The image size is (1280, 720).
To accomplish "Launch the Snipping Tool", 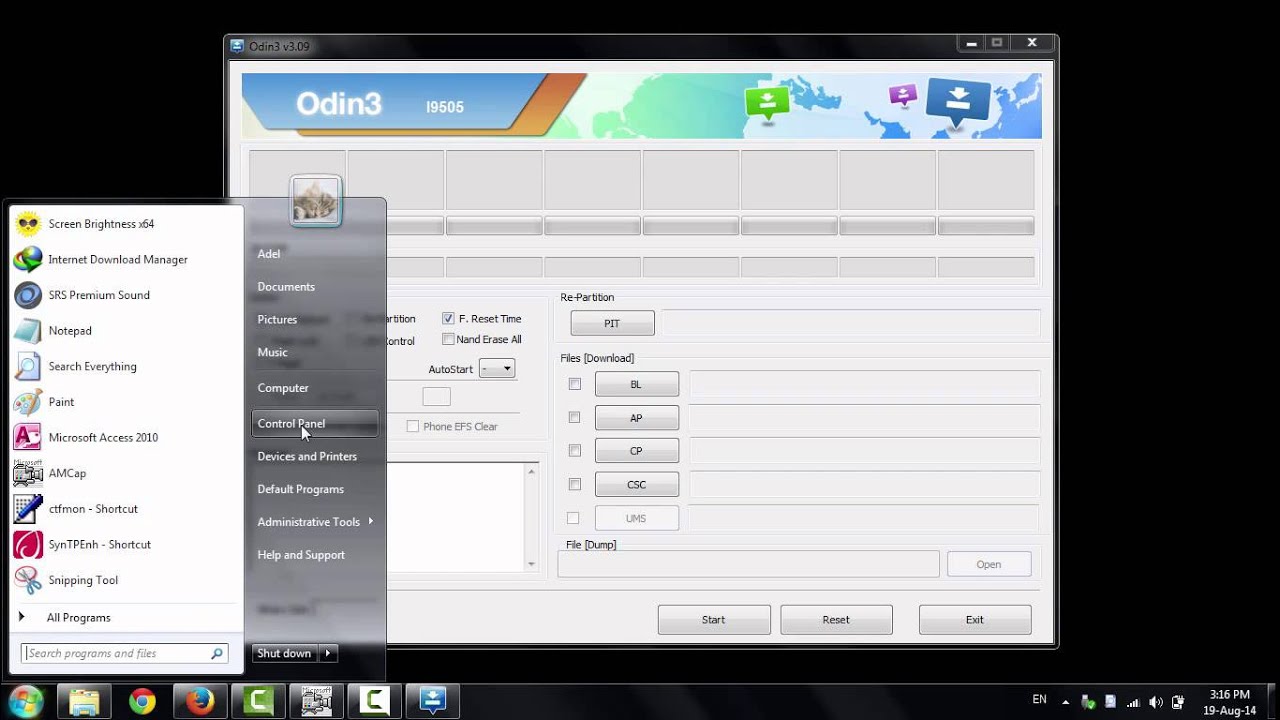I will 126,580.
